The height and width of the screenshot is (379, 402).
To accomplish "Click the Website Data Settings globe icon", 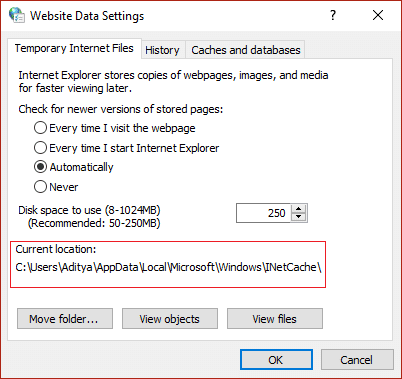I will tap(17, 15).
